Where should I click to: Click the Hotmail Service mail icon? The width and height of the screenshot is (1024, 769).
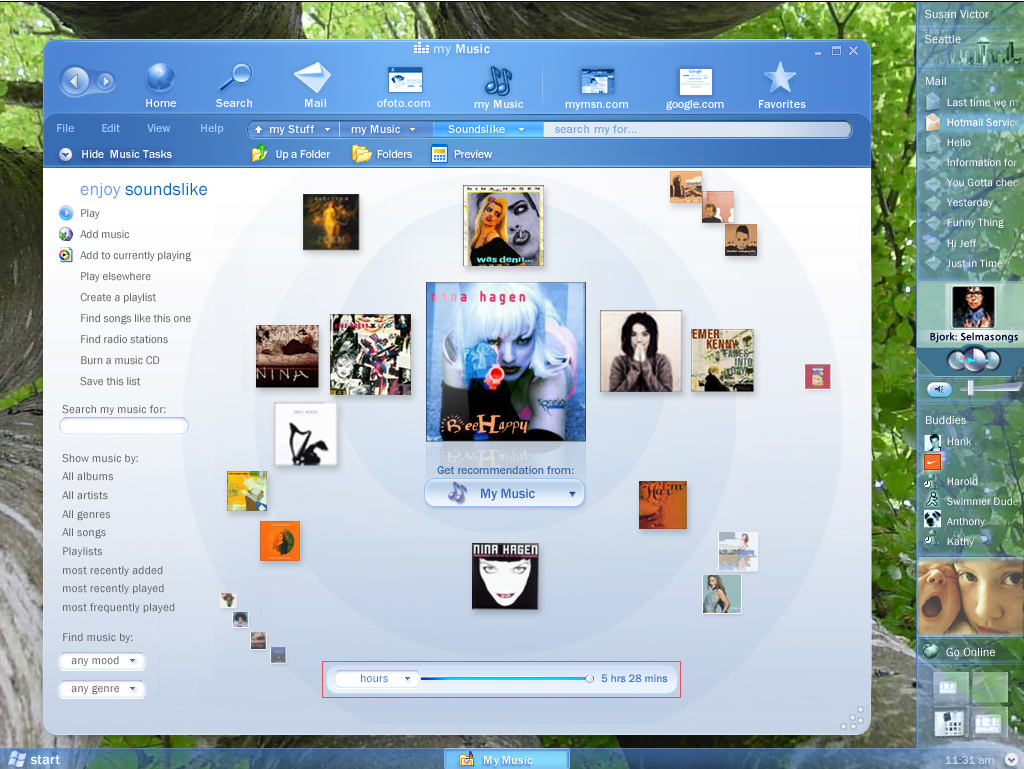tap(933, 121)
